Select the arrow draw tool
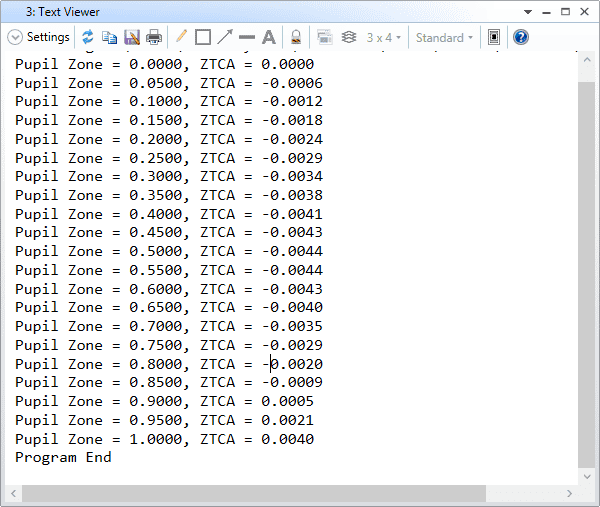Screen dimensions: 600x507 tap(225, 37)
